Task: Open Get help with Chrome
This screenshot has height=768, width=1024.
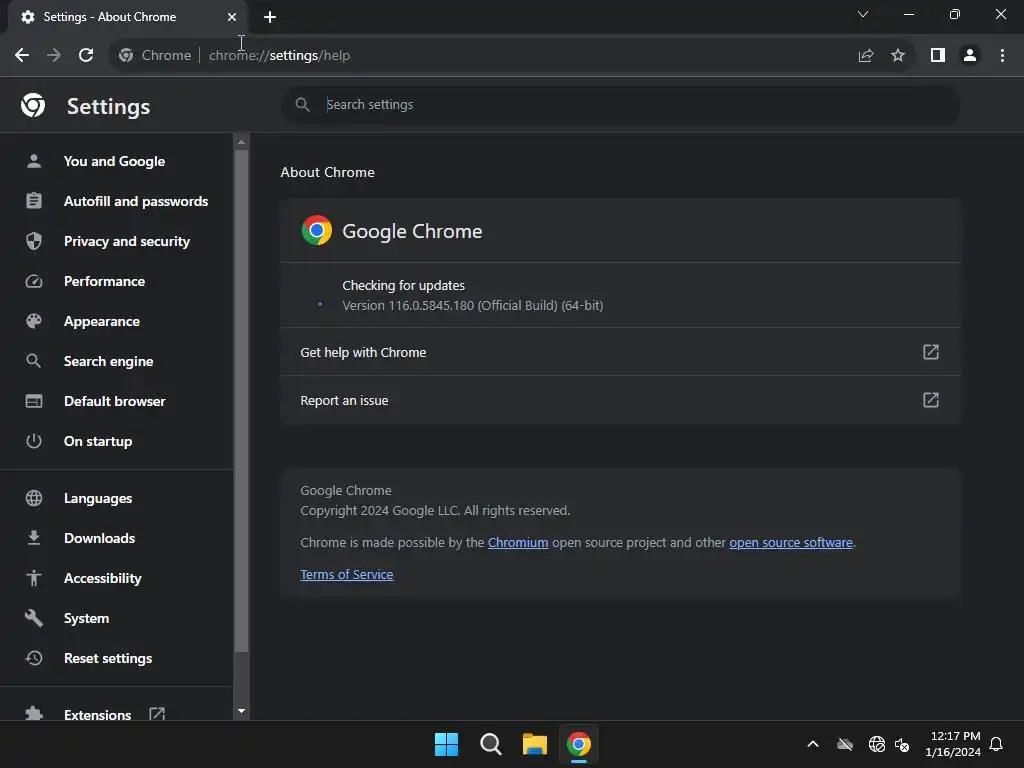Action: point(620,352)
